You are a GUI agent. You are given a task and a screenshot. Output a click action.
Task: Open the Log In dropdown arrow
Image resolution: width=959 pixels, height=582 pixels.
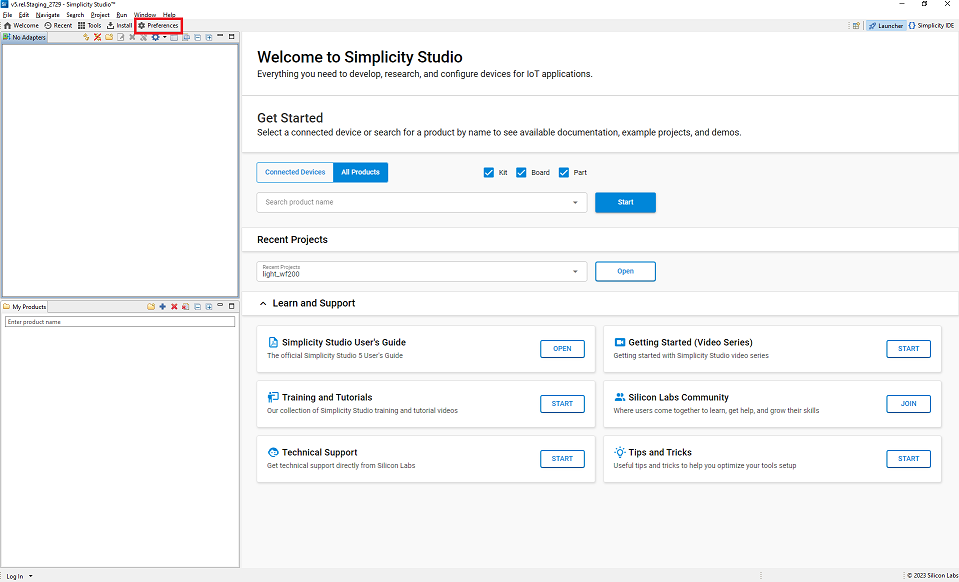[x=31, y=576]
